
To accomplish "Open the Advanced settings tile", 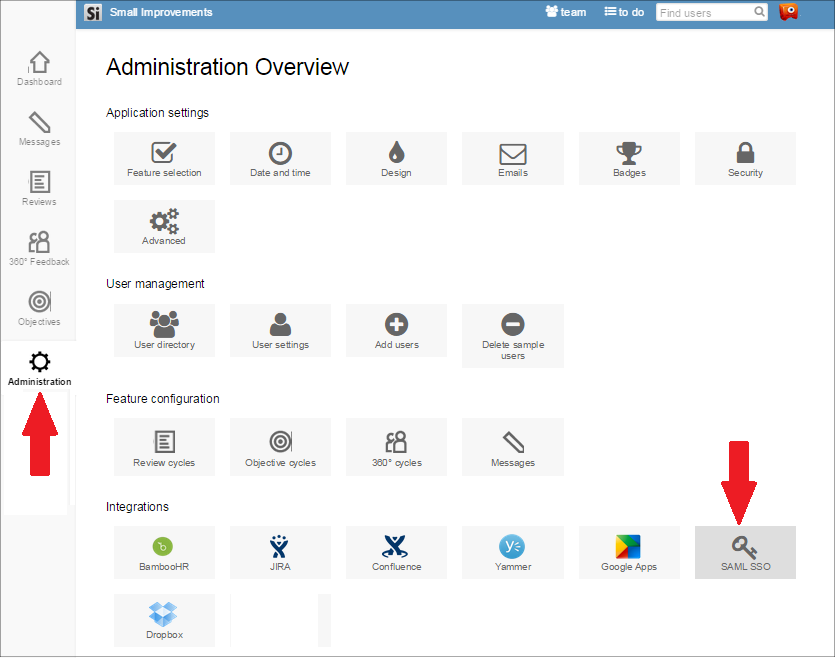I will [x=164, y=226].
